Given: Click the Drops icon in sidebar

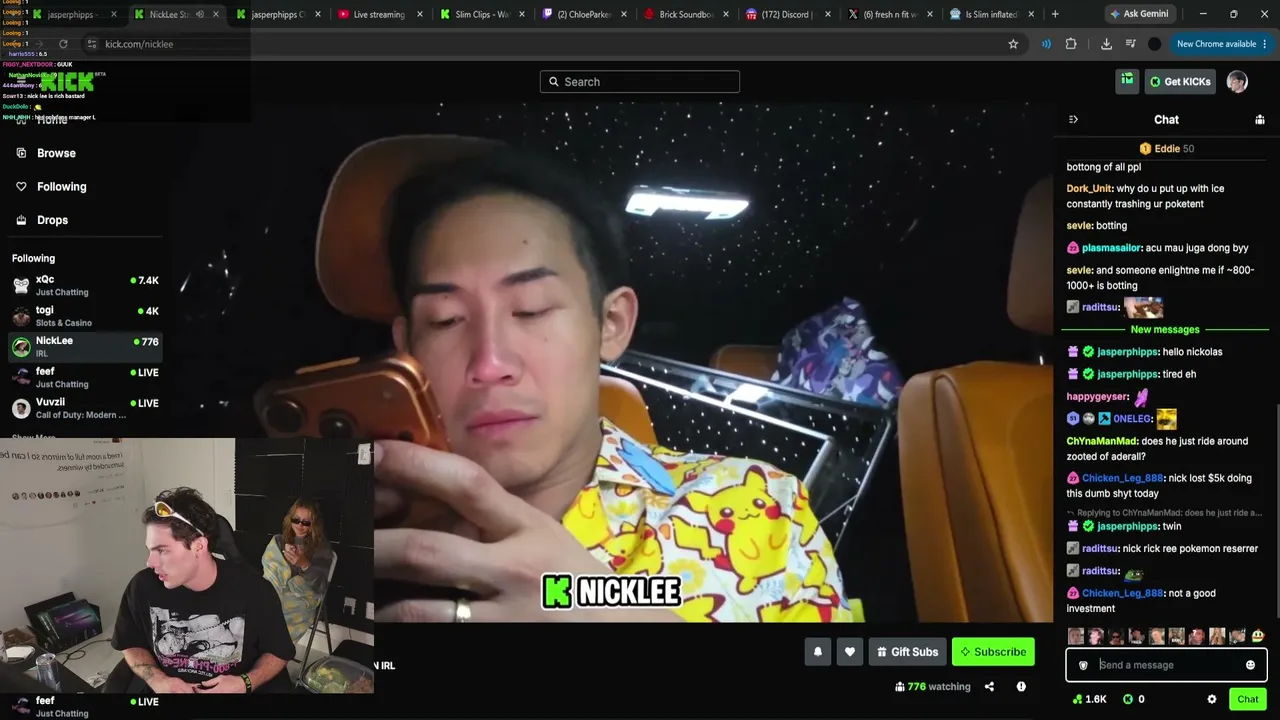Looking at the screenshot, I should 21,220.
